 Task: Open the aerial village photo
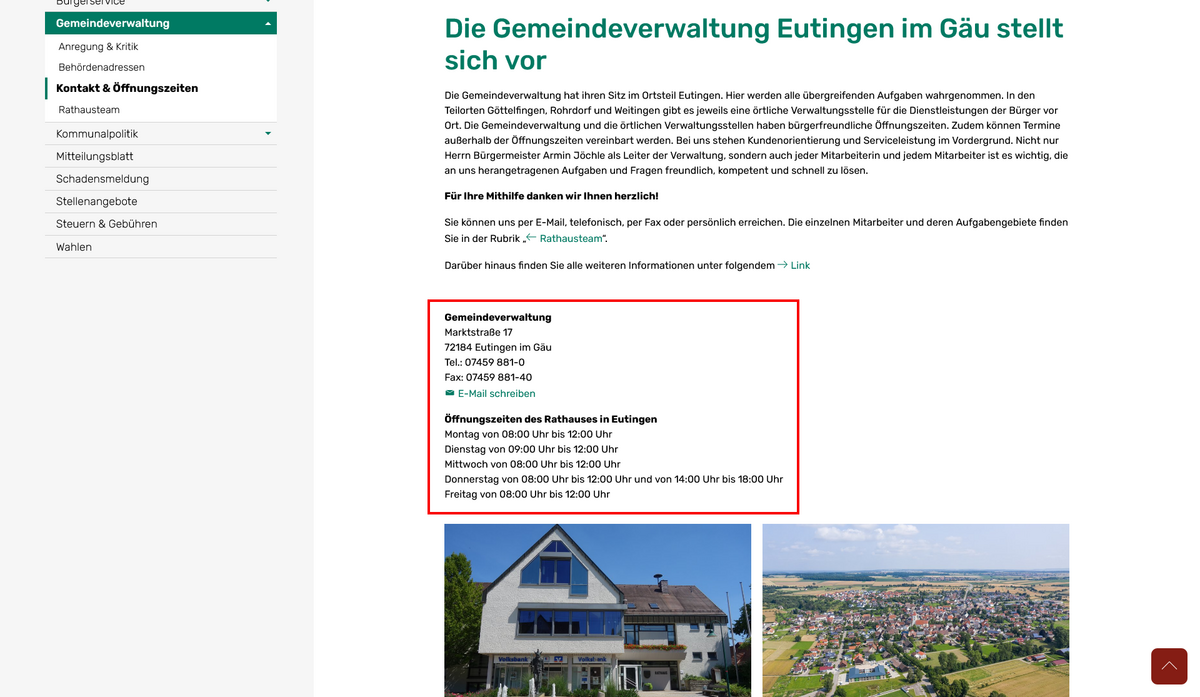click(x=916, y=610)
